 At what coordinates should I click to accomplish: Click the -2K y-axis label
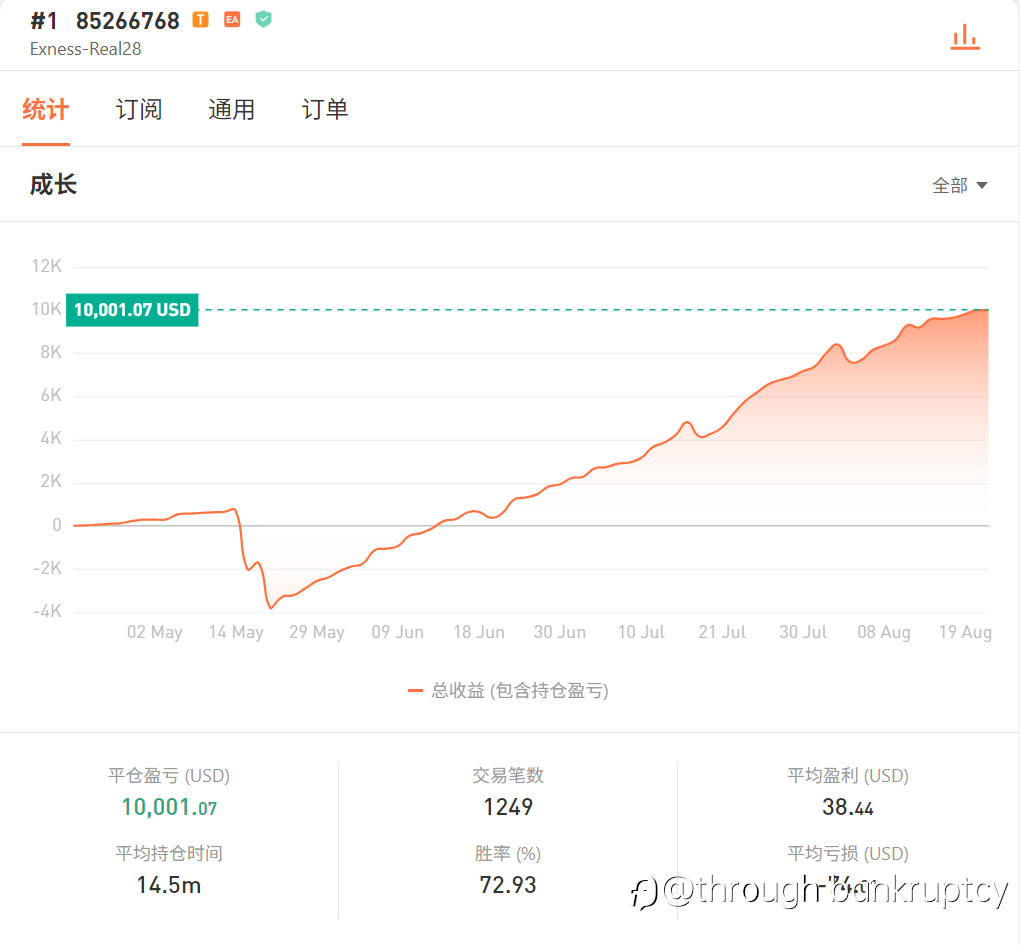click(x=47, y=568)
